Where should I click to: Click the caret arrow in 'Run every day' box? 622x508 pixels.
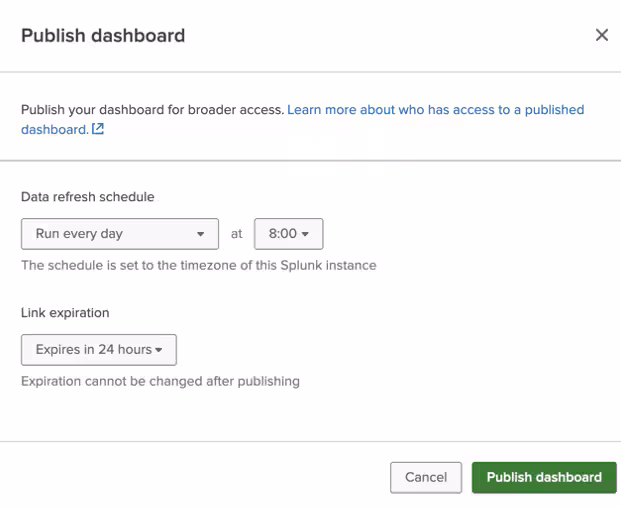point(201,234)
